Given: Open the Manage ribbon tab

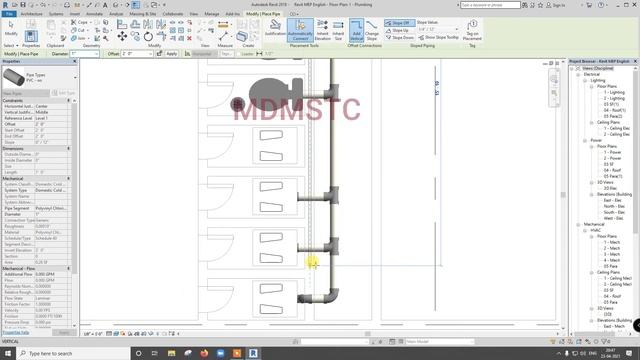Looking at the screenshot, I should click(211, 14).
